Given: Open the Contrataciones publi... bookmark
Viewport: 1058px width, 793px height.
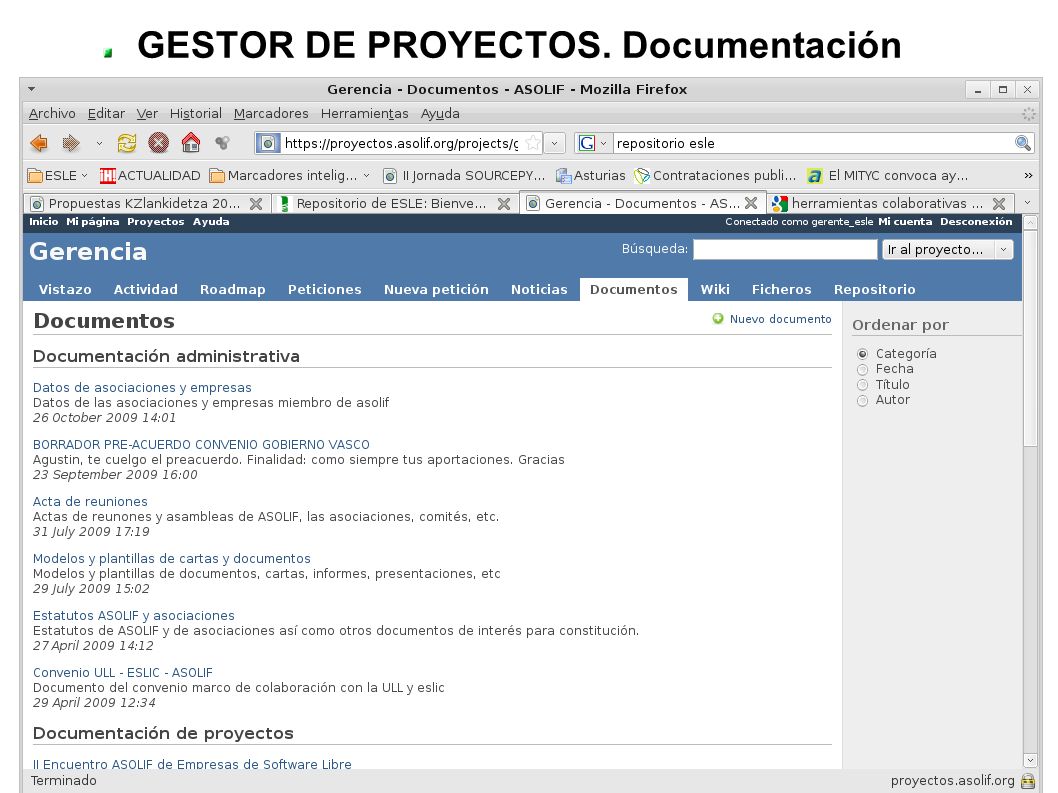Looking at the screenshot, I should click(x=715, y=175).
